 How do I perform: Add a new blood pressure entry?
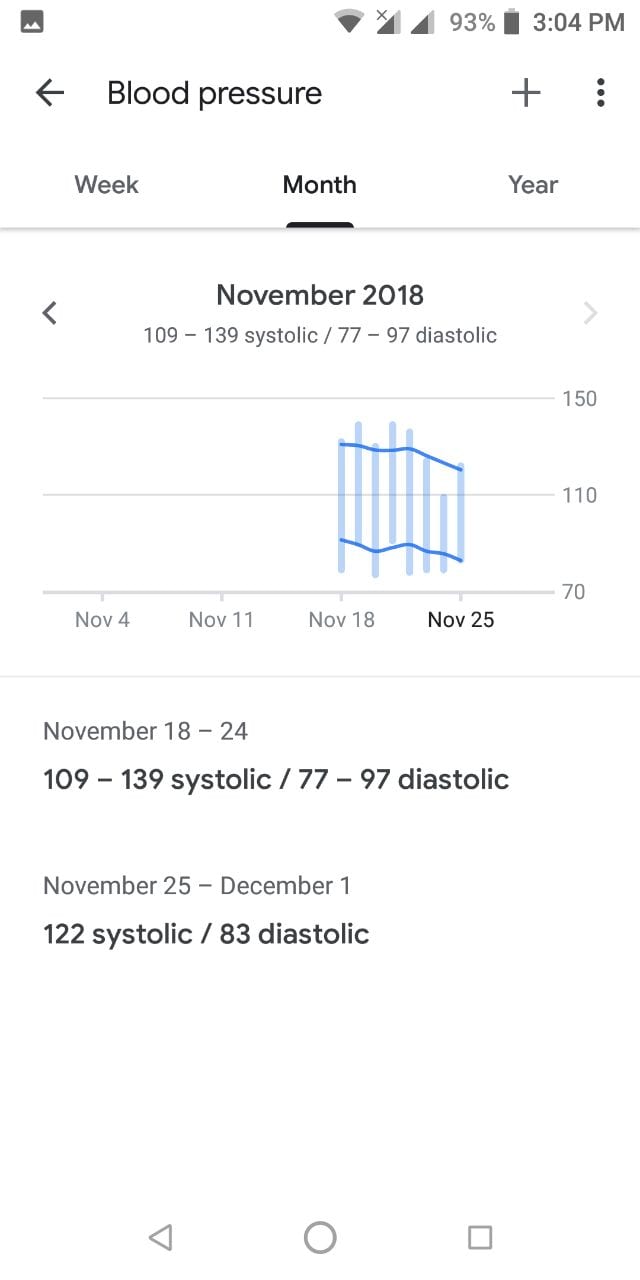(x=526, y=94)
